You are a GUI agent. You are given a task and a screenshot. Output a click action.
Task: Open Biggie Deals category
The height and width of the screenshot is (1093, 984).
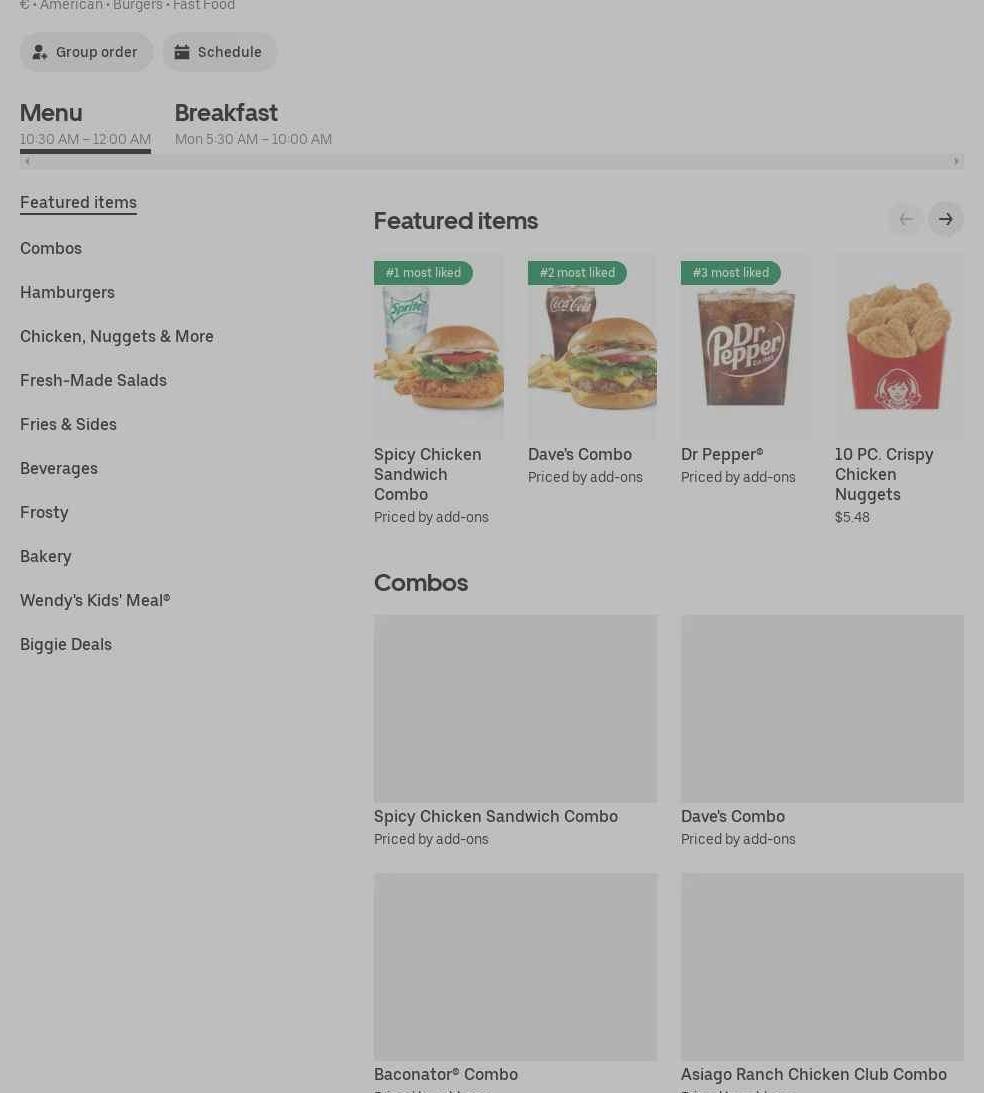tap(66, 645)
